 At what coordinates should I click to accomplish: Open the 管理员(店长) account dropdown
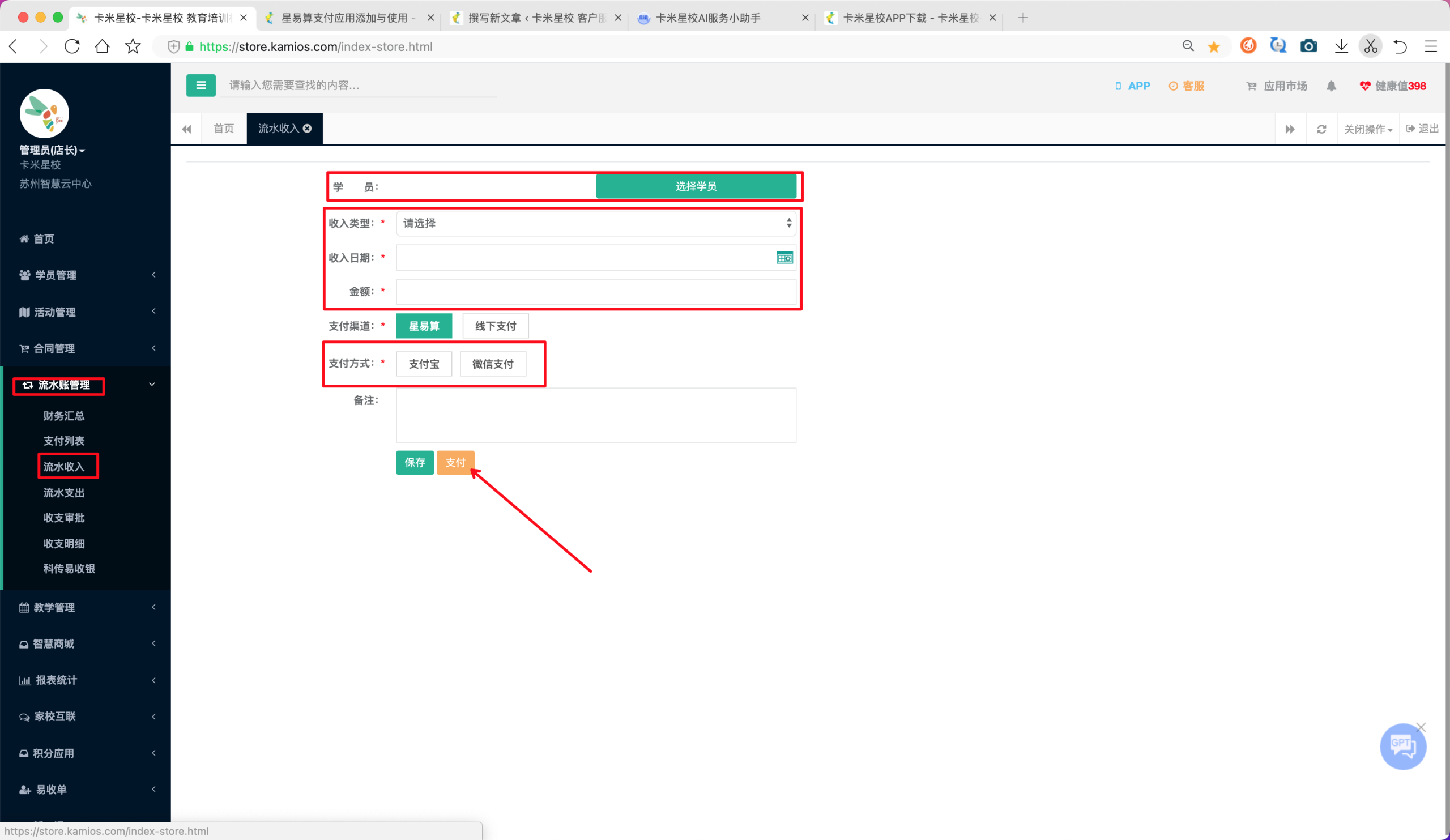coord(52,150)
